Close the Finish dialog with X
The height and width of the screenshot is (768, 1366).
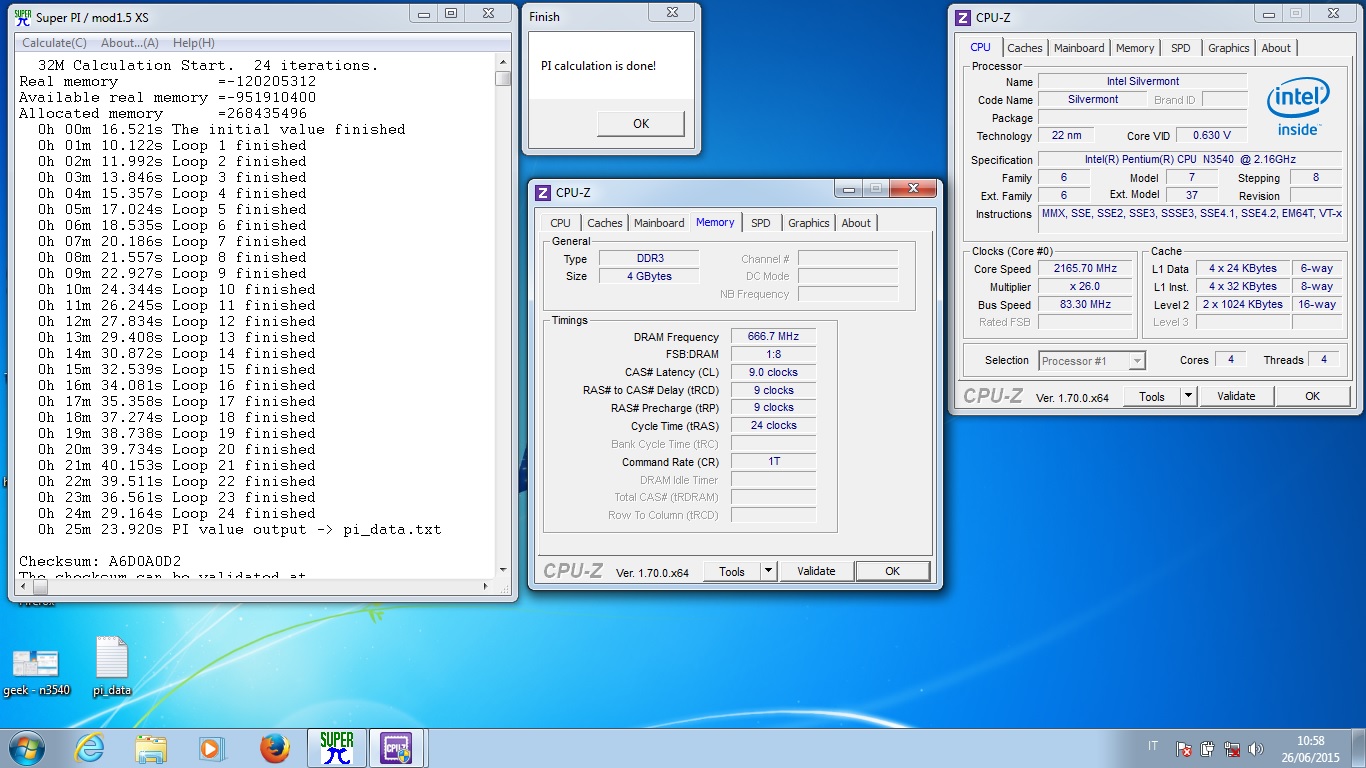tap(670, 12)
